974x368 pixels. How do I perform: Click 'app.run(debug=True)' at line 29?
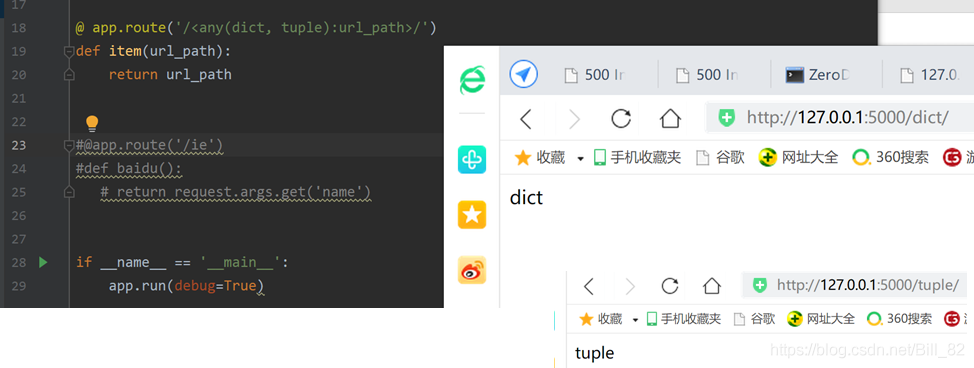tap(186, 286)
